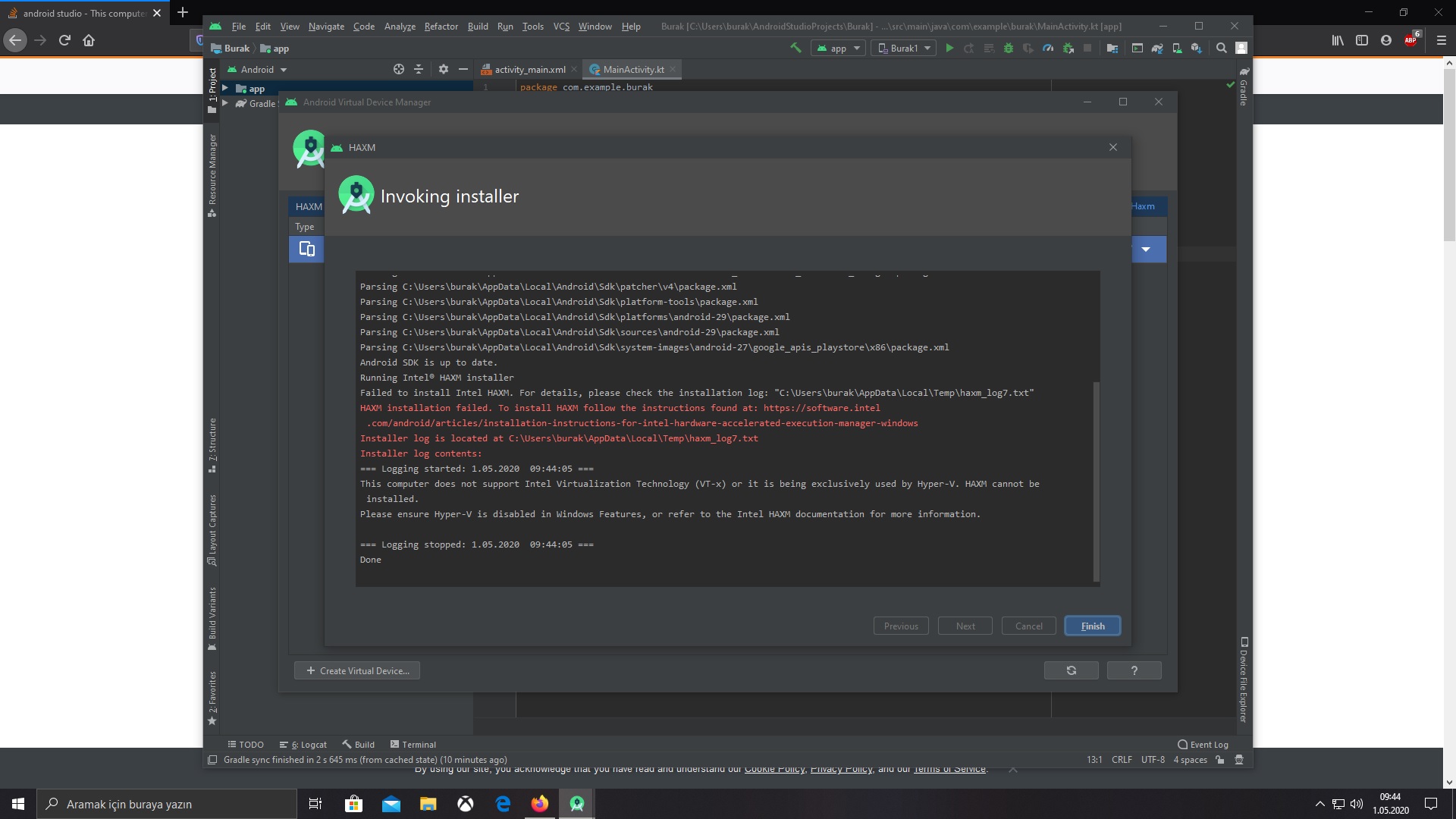
Task: Click the Previous button in installer
Action: (x=901, y=626)
